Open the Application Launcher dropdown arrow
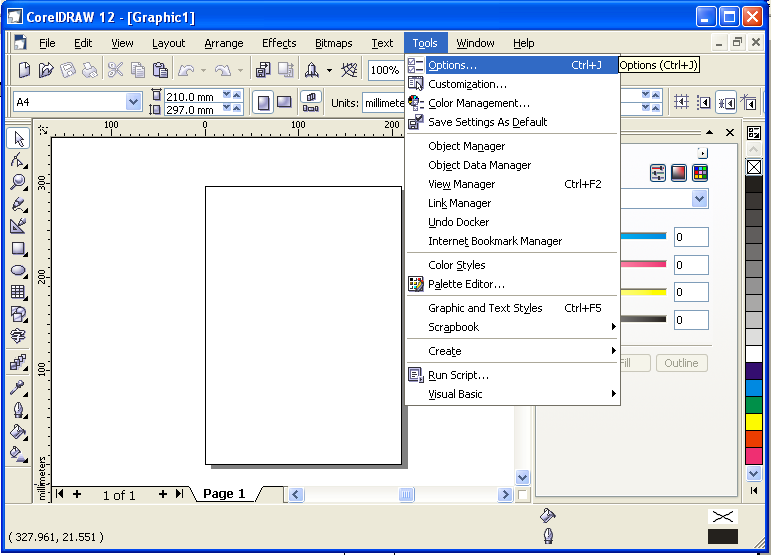This screenshot has width=771, height=555. 329,70
